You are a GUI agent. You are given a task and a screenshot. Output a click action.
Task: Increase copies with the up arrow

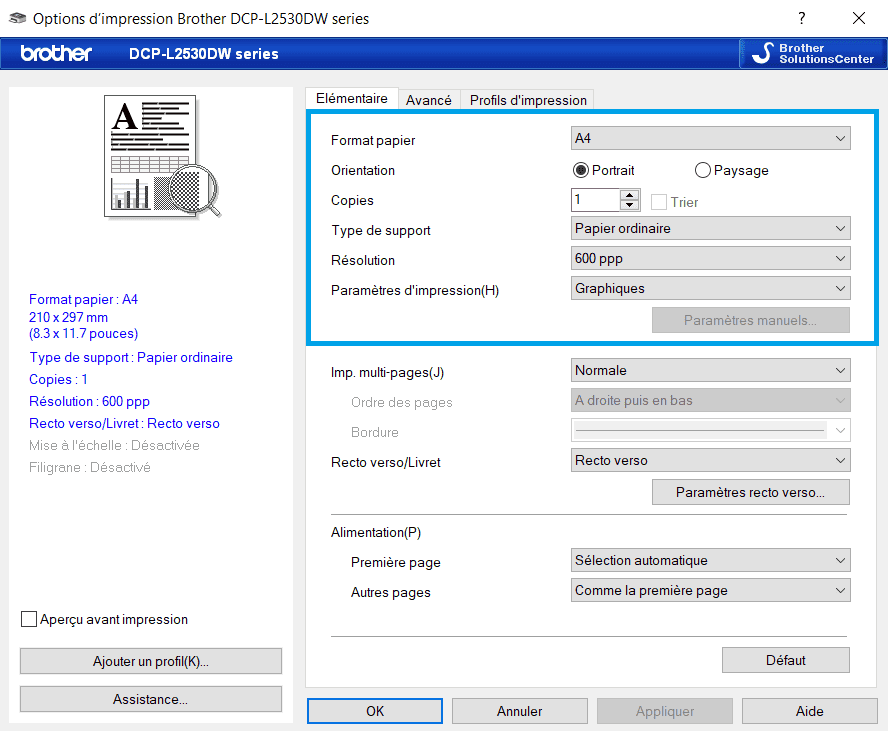point(629,195)
